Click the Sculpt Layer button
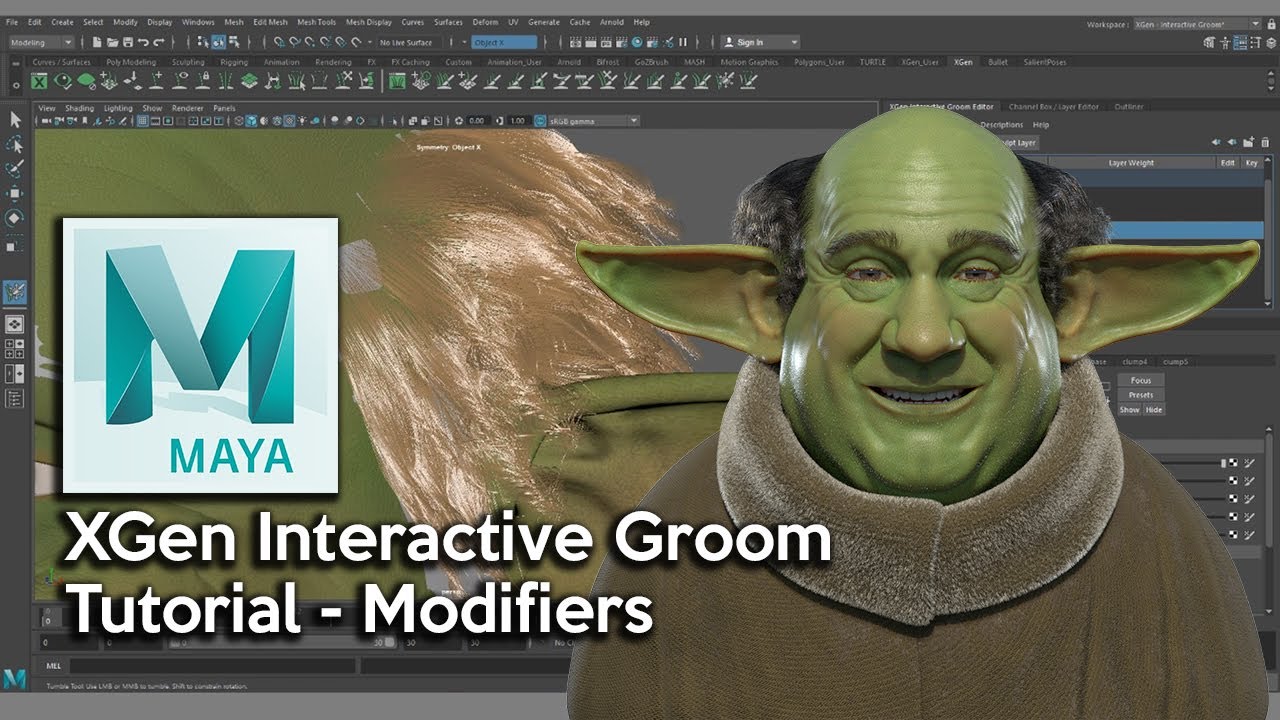The width and height of the screenshot is (1280, 720). click(1018, 143)
